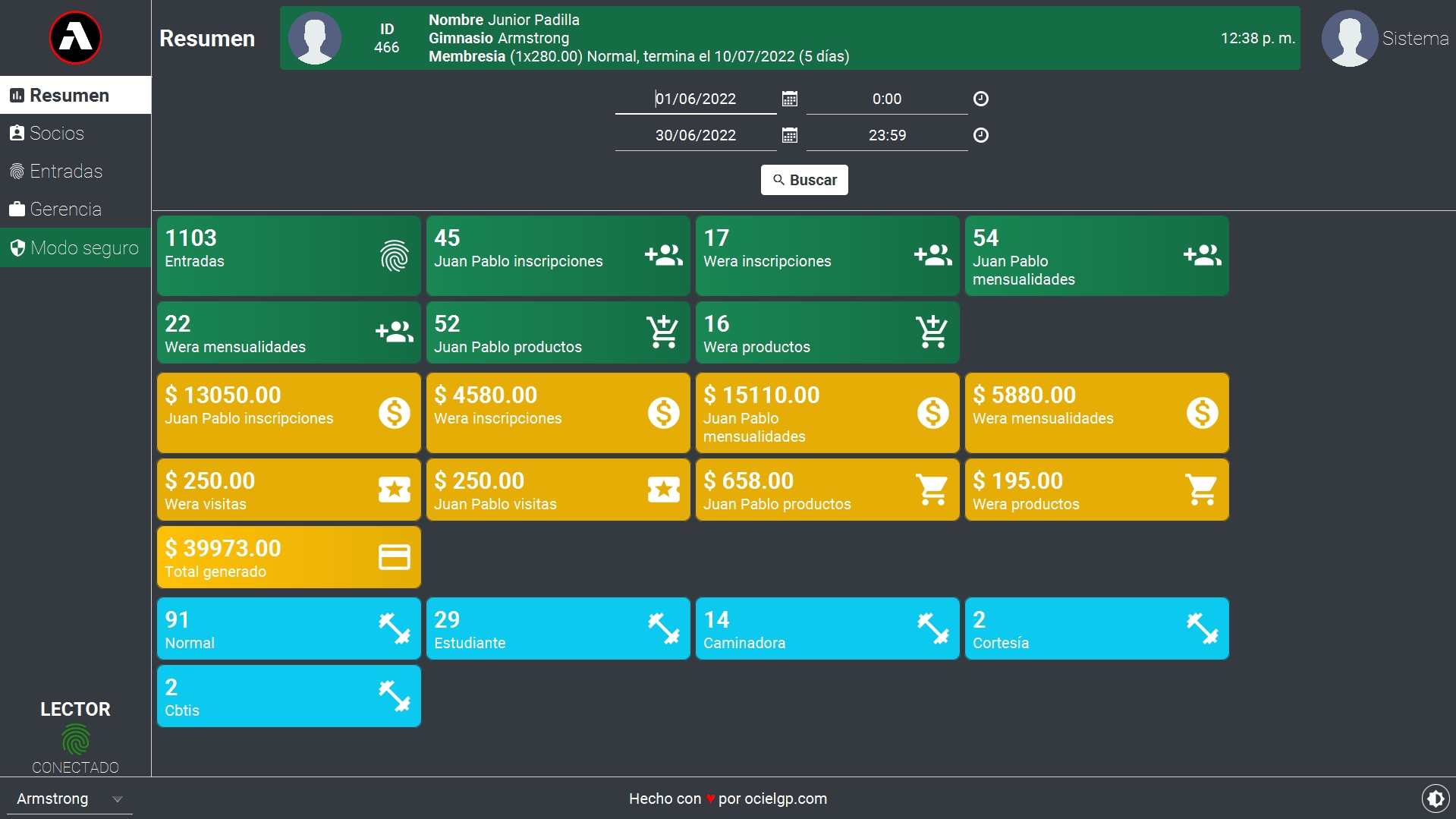Screen dimensions: 1456x819
Task: Click fingerprint icon on Entradas card
Action: click(x=395, y=256)
